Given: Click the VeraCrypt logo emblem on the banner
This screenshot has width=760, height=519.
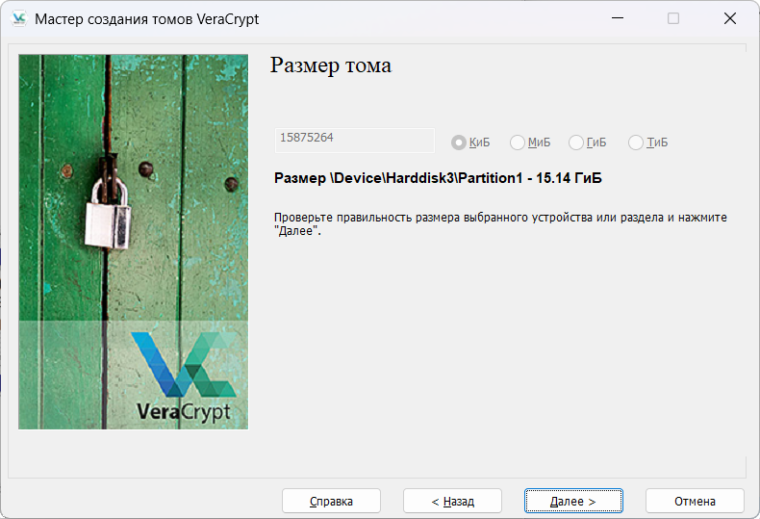Looking at the screenshot, I should click(x=182, y=363).
